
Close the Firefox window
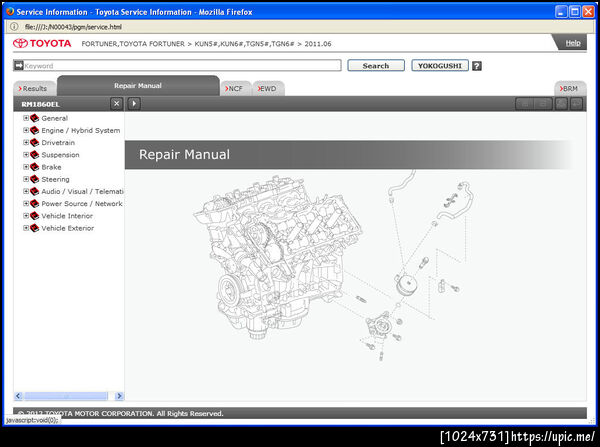tap(588, 11)
